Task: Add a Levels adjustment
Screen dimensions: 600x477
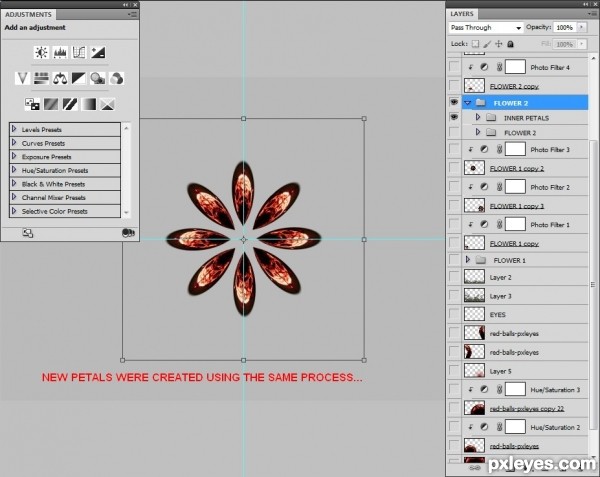Action: (60, 52)
